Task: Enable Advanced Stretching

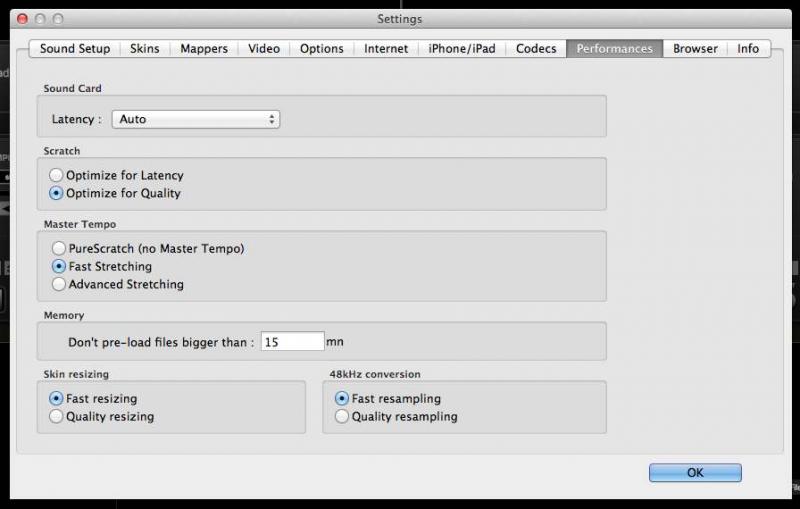Action: [x=60, y=285]
